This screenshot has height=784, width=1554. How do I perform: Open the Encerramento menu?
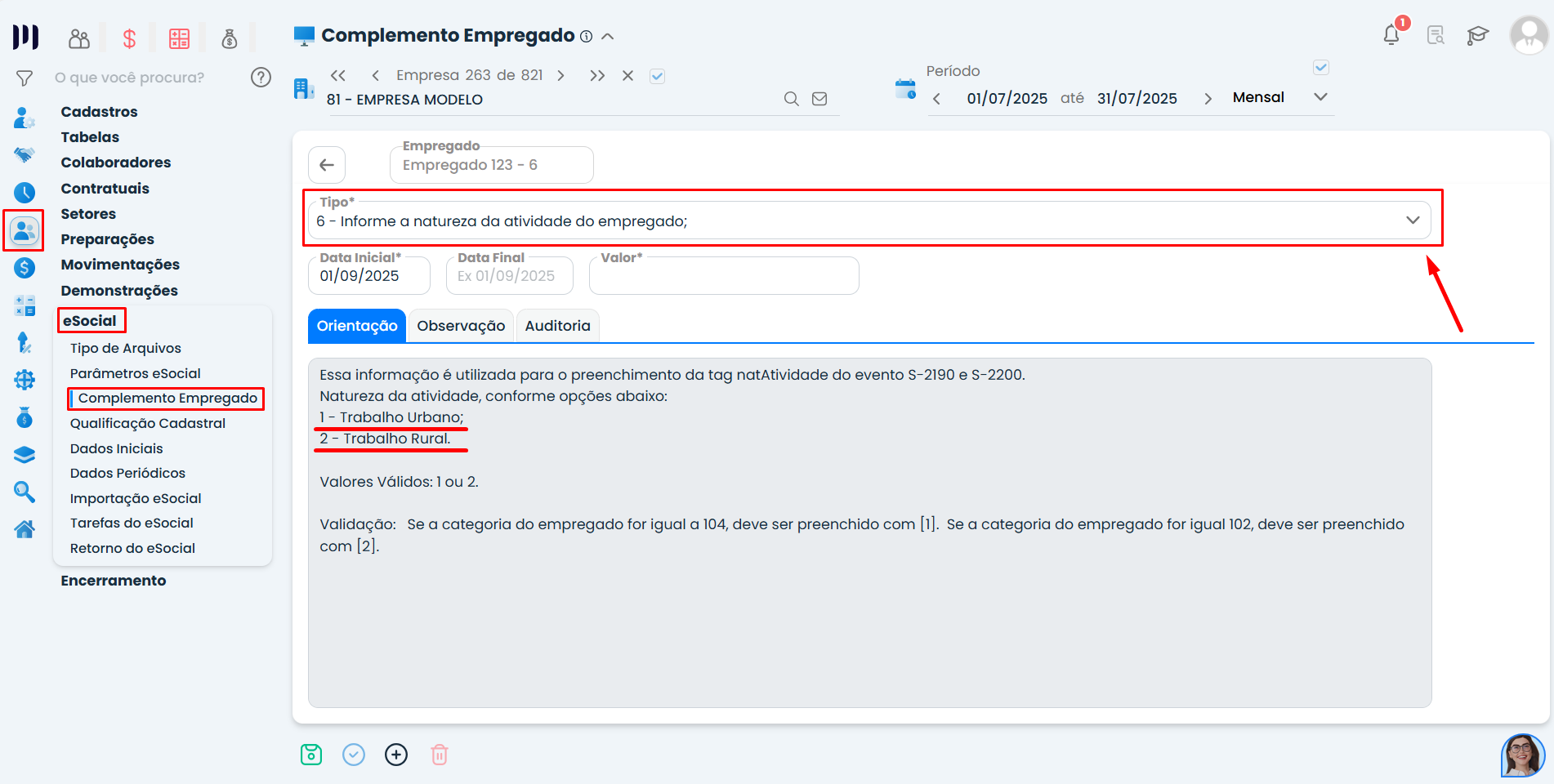coord(114,581)
